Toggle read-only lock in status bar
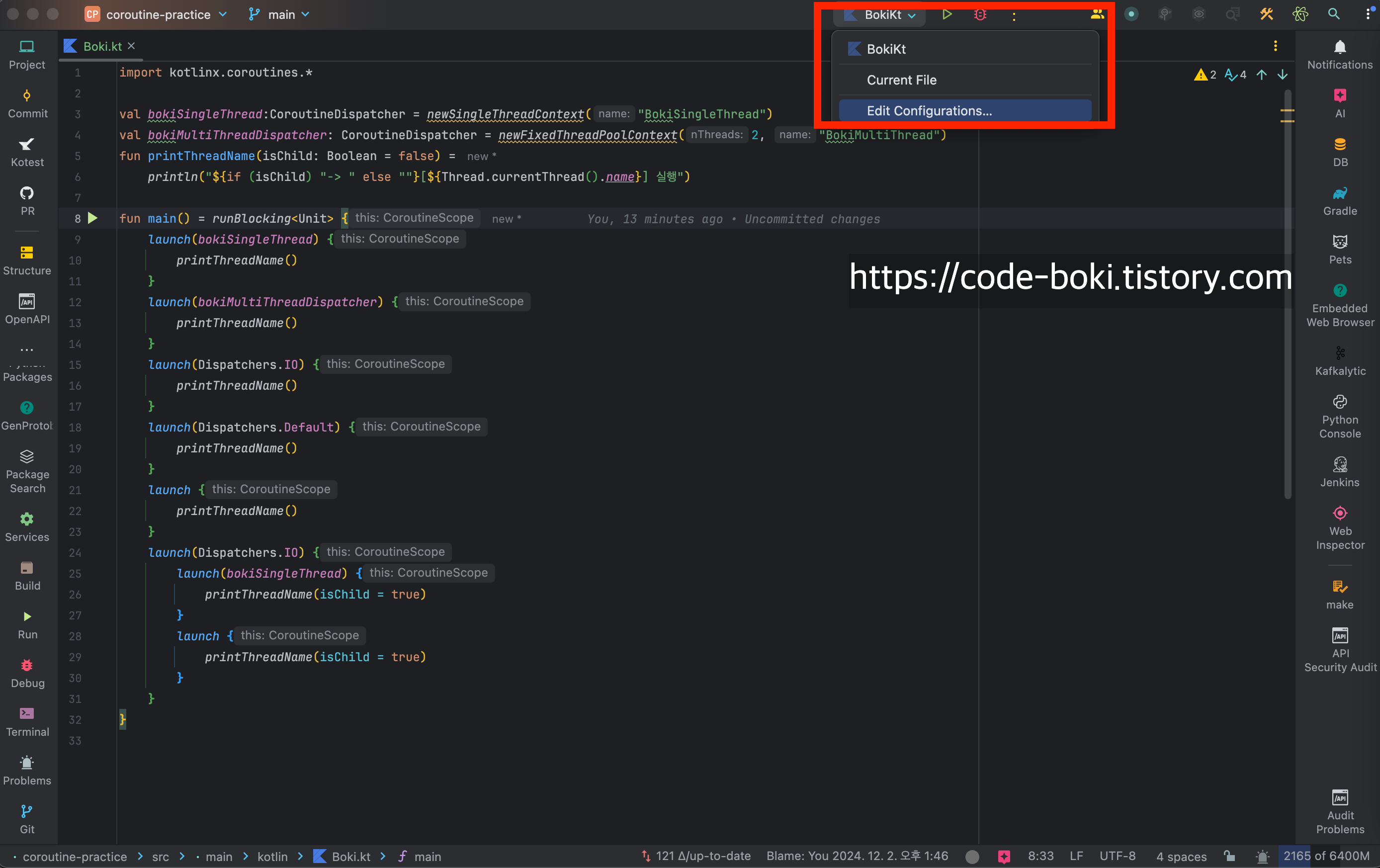Viewport: 1380px width, 868px height. [x=1229, y=856]
